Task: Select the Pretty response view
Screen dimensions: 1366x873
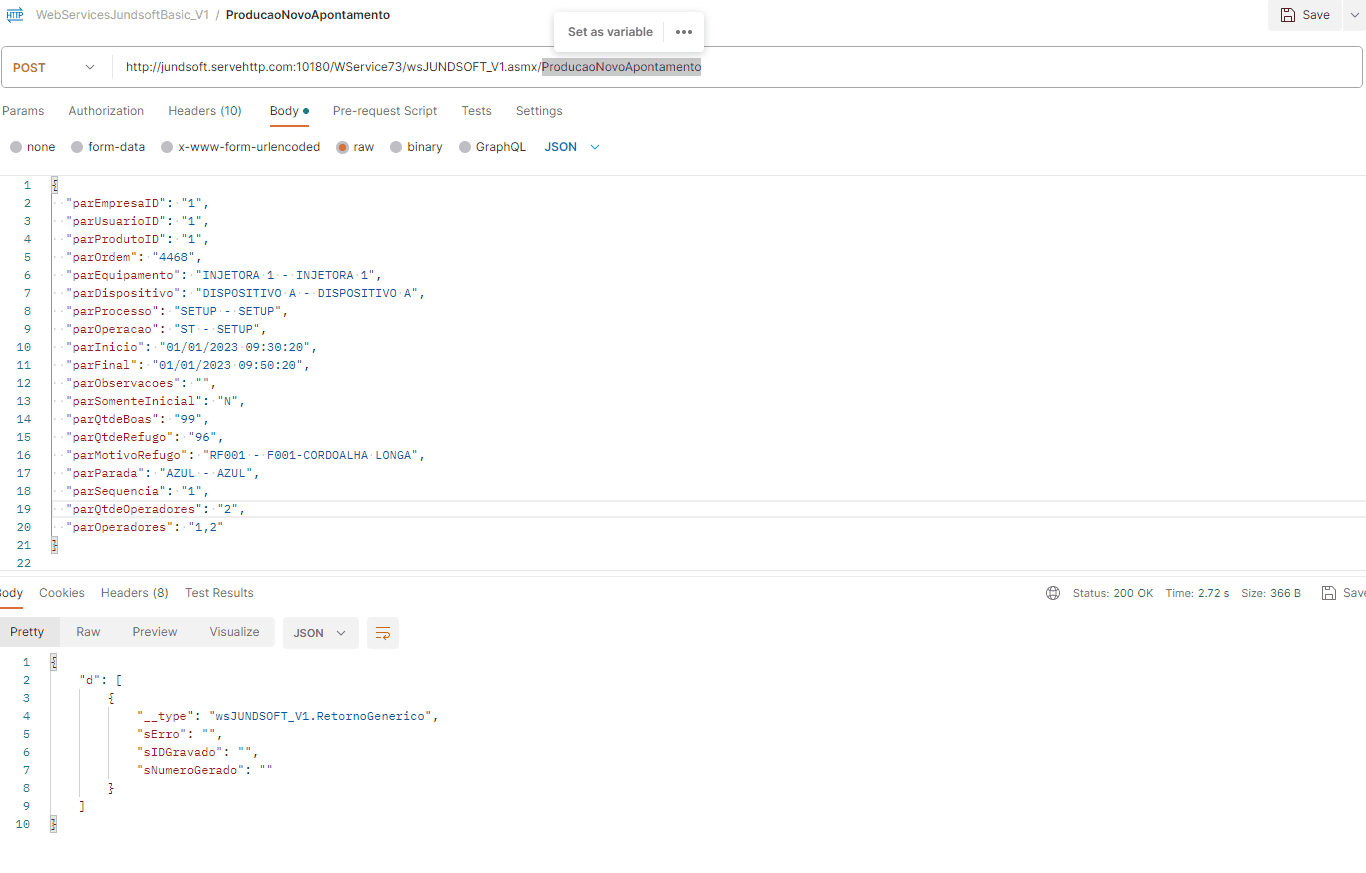Action: [28, 632]
